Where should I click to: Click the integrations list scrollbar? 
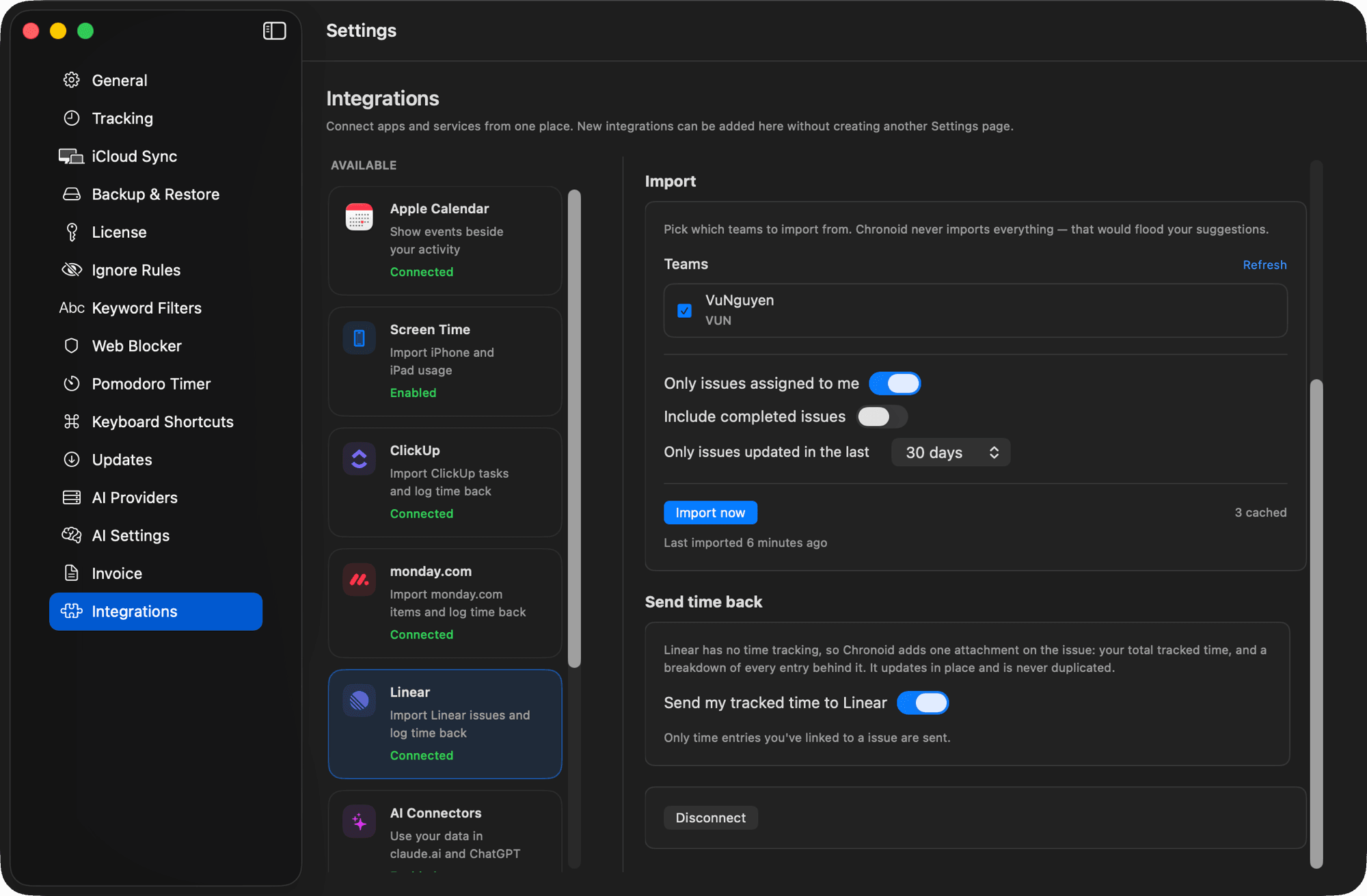tap(574, 429)
